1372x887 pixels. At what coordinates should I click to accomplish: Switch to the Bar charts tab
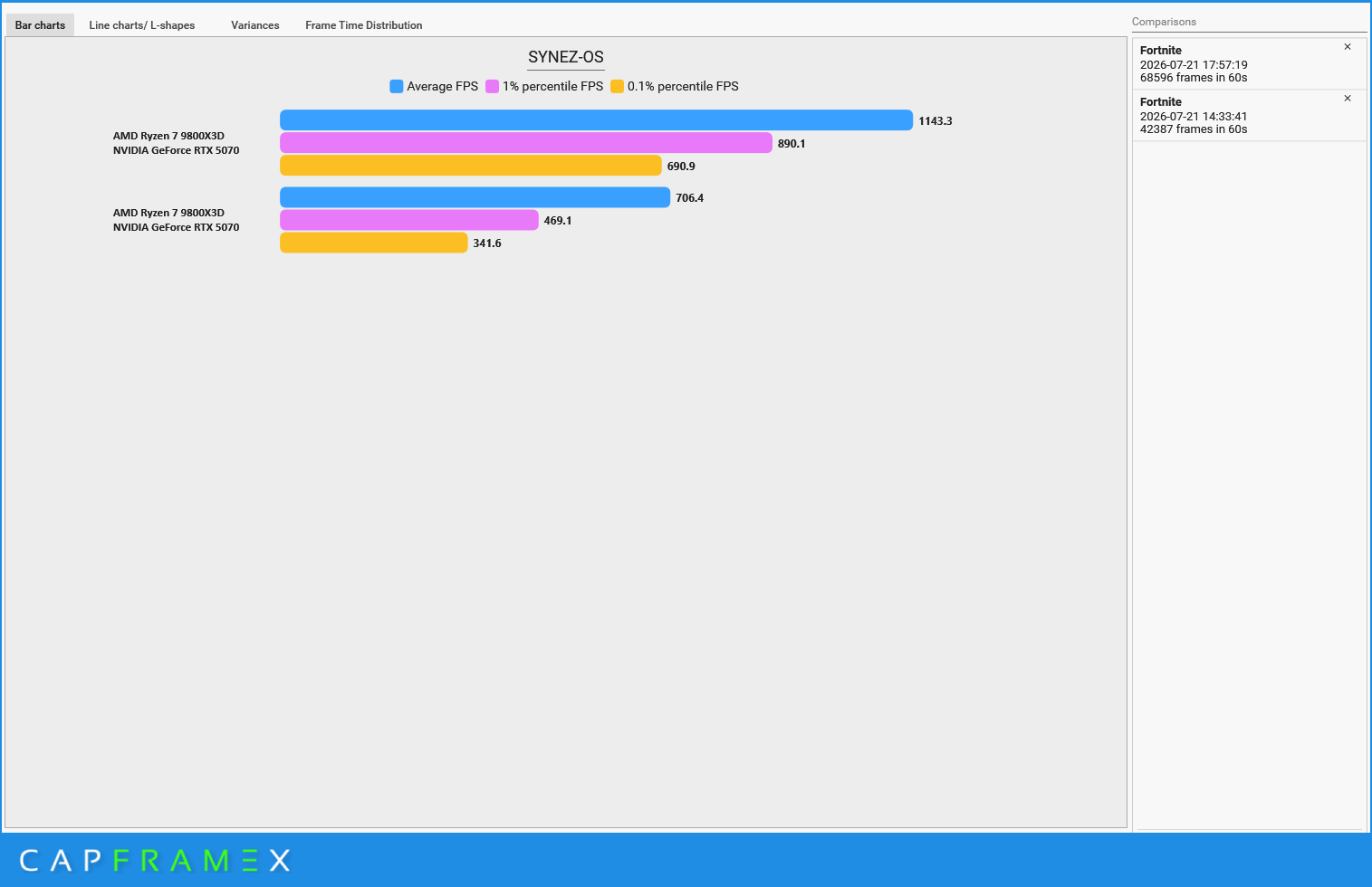click(40, 25)
